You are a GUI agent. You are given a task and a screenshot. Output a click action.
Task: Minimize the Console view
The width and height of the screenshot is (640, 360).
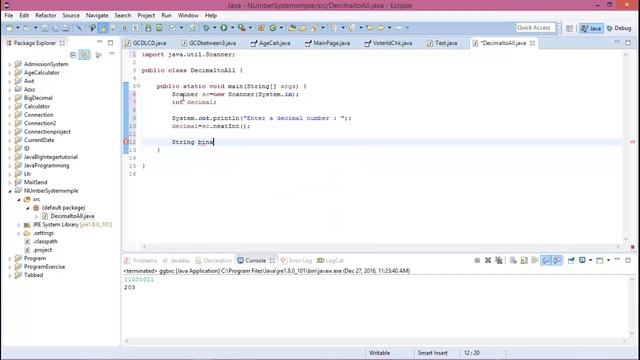coord(617,260)
